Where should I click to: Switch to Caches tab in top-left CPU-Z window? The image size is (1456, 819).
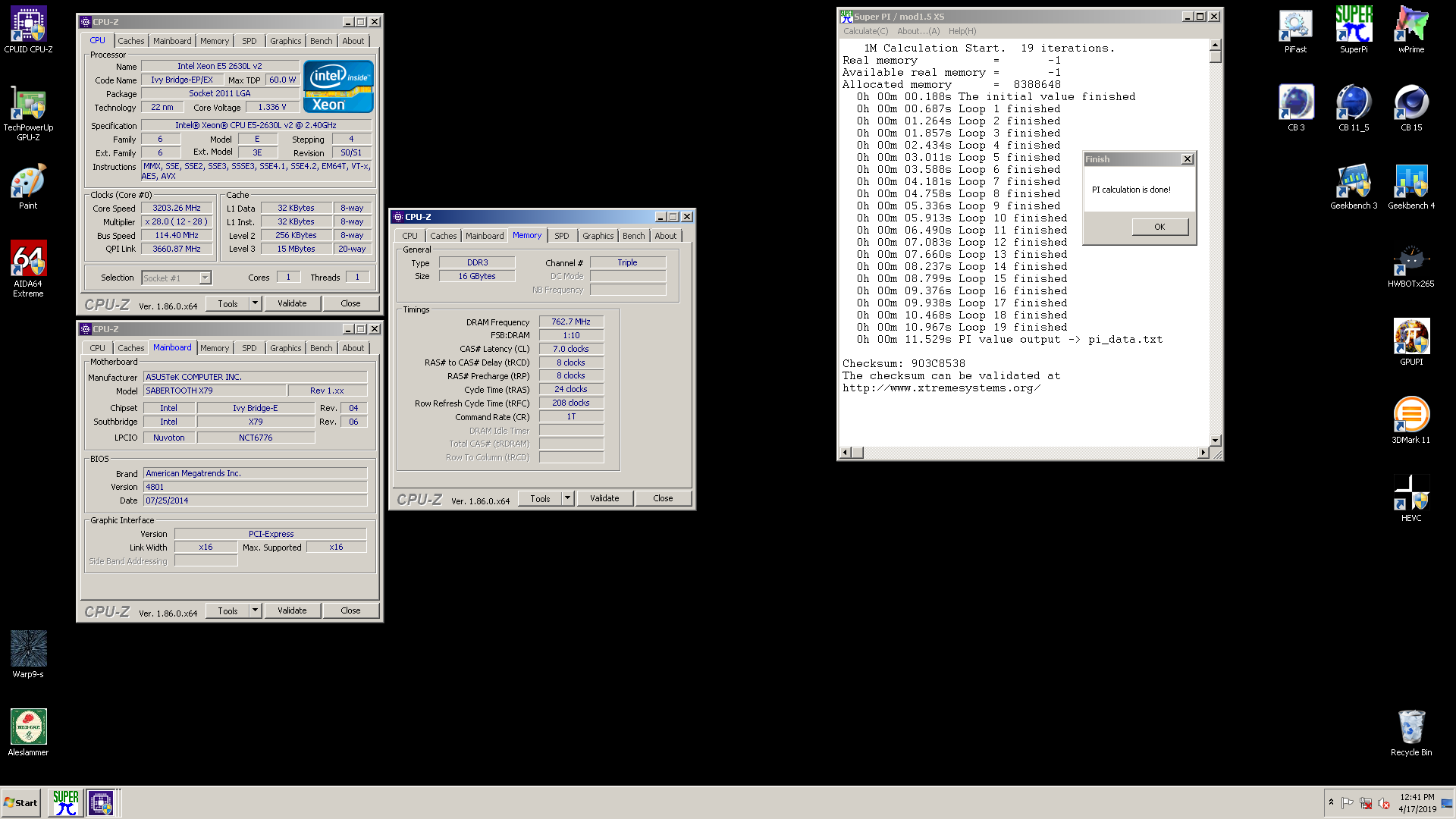pos(130,41)
